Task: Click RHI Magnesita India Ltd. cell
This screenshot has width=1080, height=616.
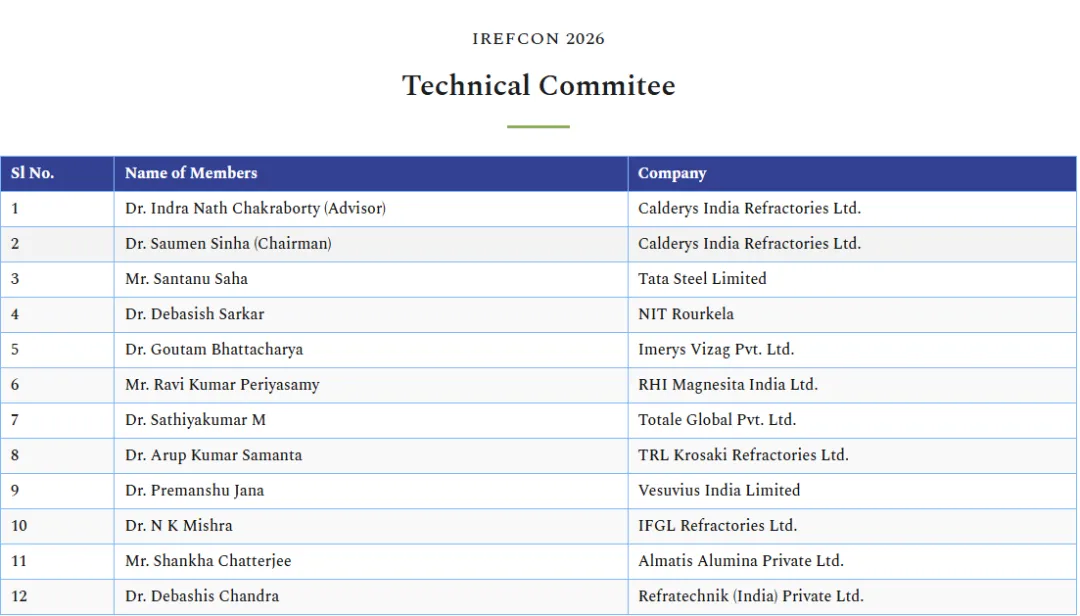Action: (728, 385)
